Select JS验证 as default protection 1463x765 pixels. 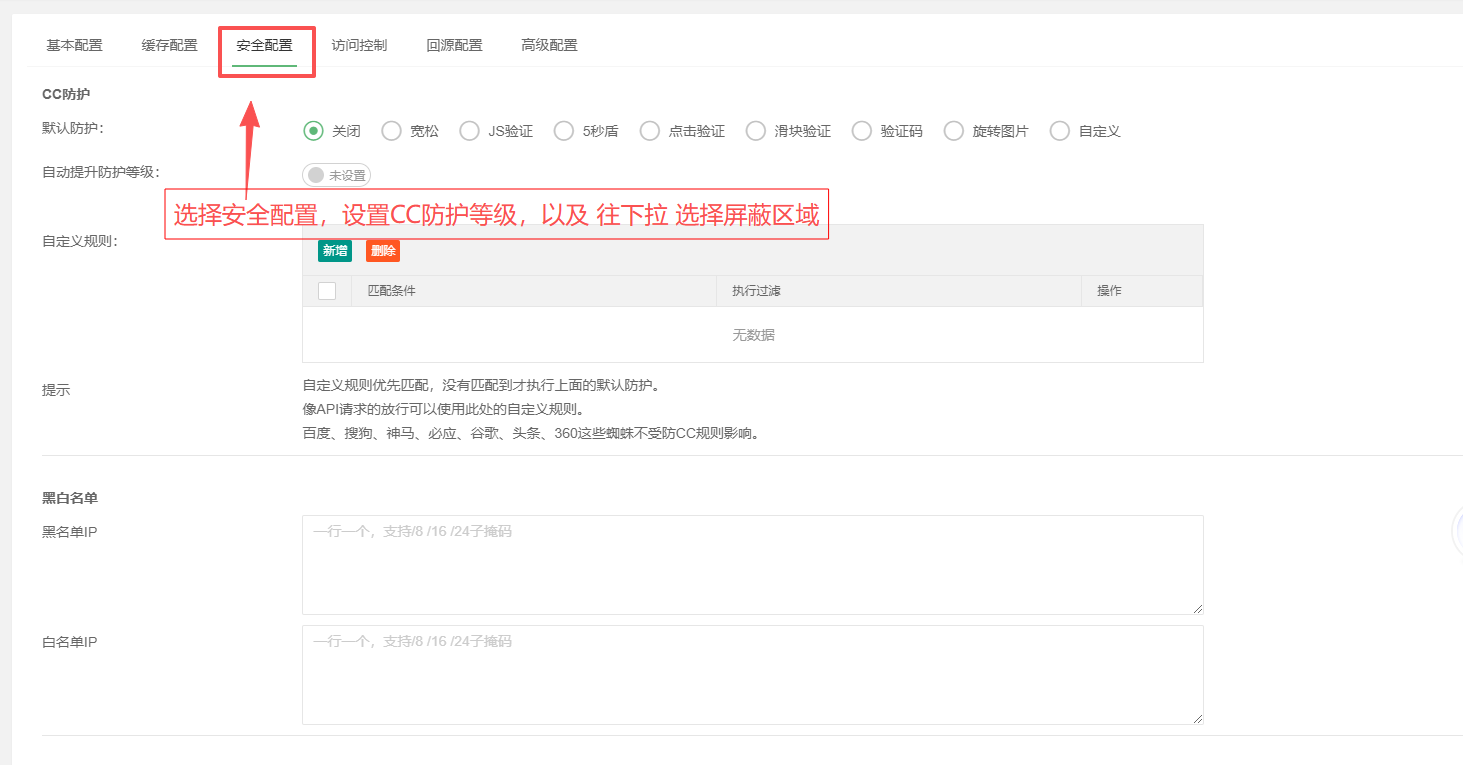pyautogui.click(x=470, y=131)
